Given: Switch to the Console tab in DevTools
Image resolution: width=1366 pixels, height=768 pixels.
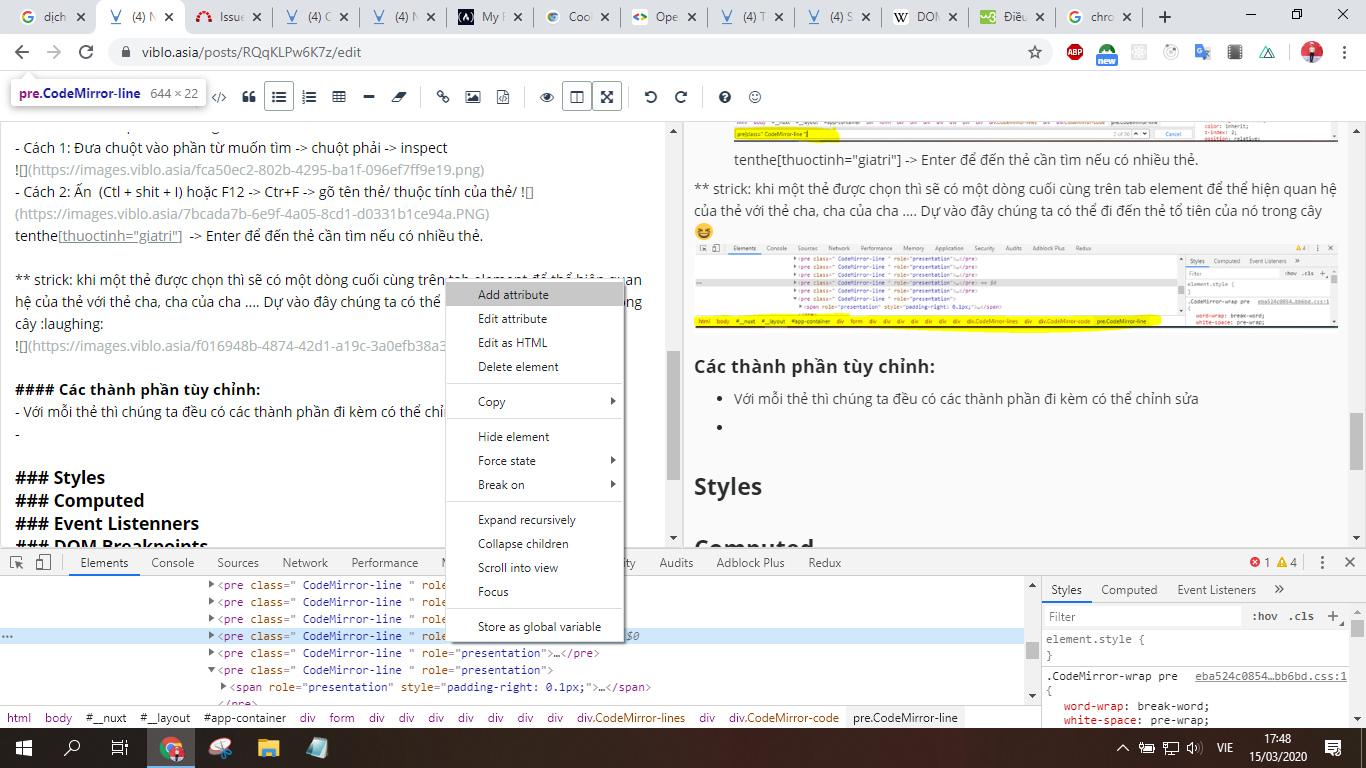Looking at the screenshot, I should click(173, 563).
